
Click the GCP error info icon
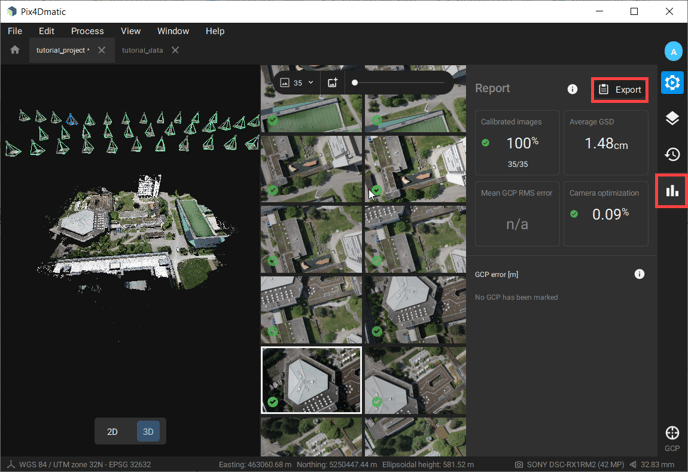(639, 274)
